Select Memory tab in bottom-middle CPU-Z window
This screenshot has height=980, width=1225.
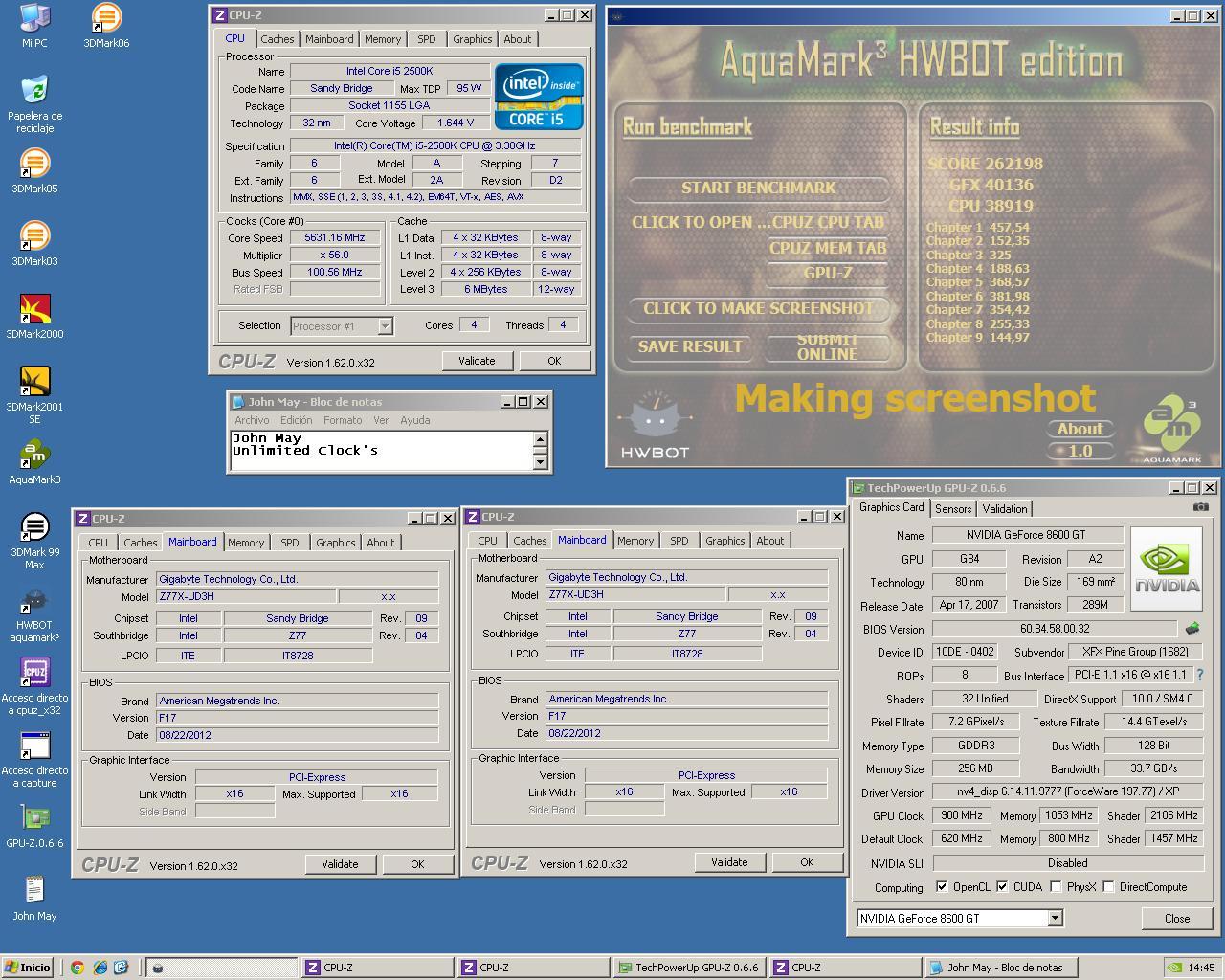635,541
